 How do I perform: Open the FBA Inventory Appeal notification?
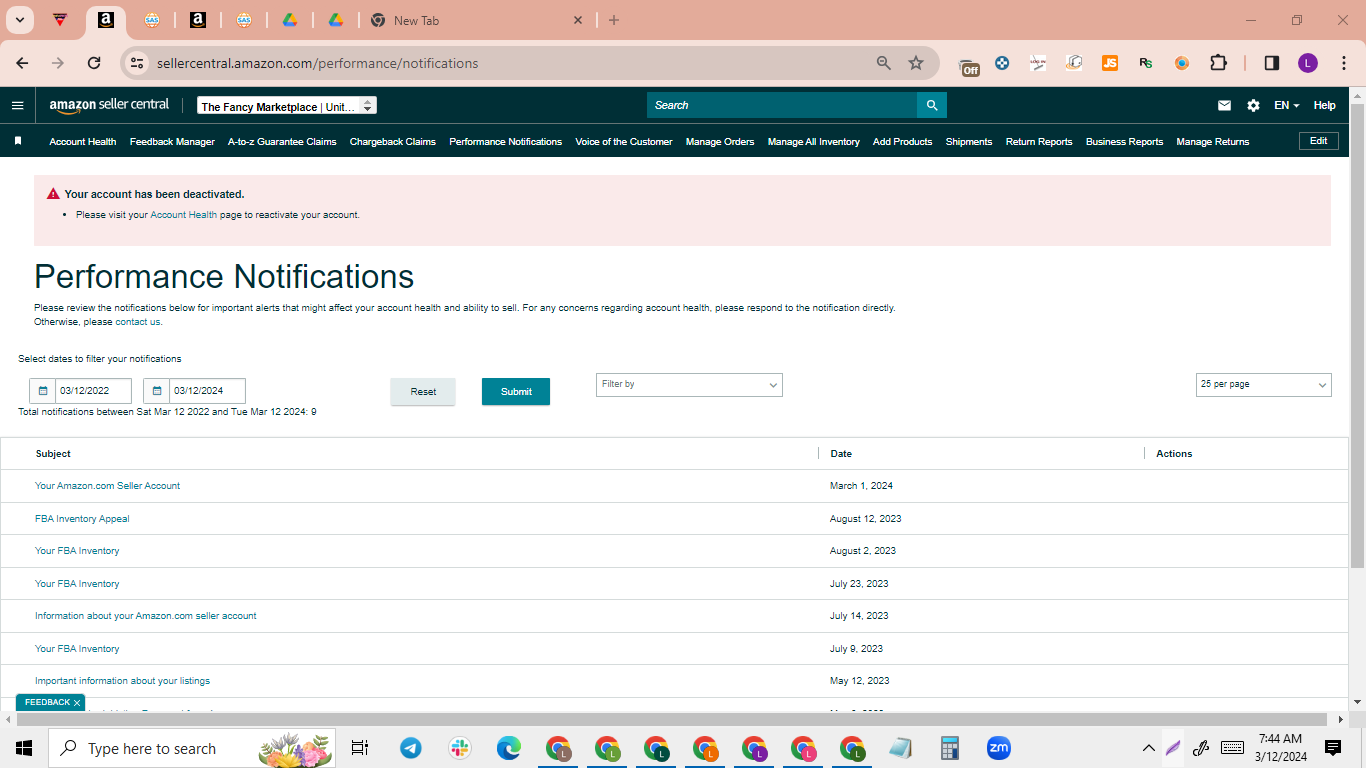82,519
